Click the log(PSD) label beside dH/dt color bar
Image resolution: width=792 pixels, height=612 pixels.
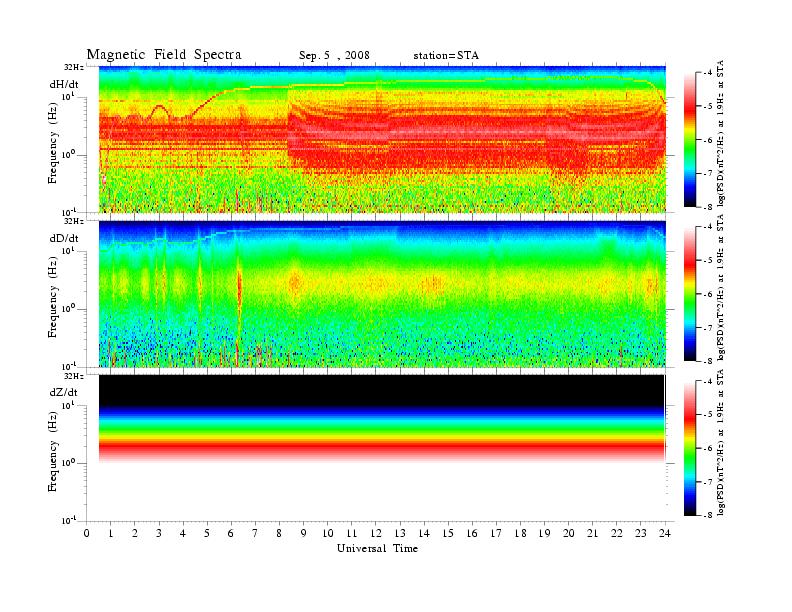(x=721, y=134)
